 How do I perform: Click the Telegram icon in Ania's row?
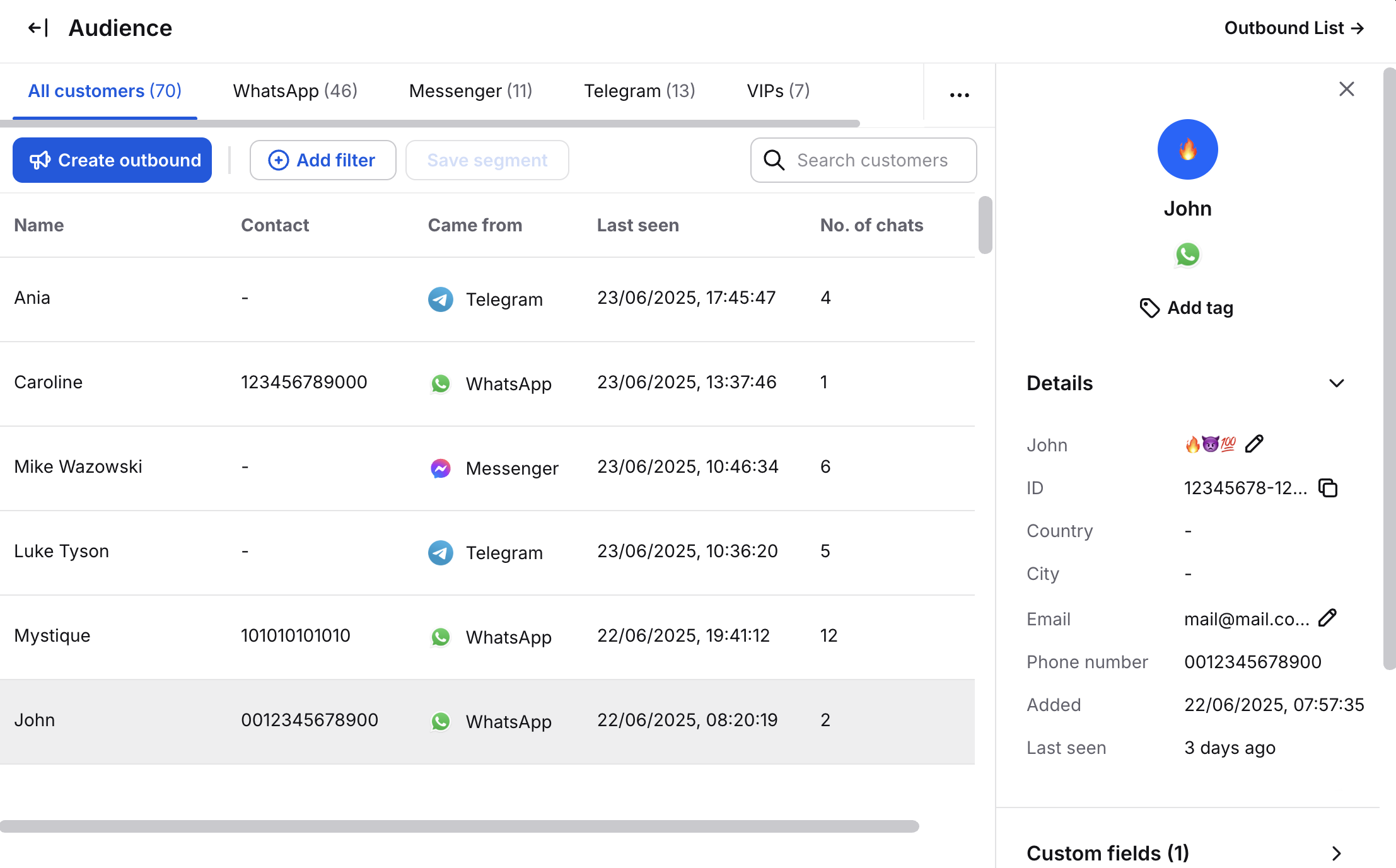(440, 299)
